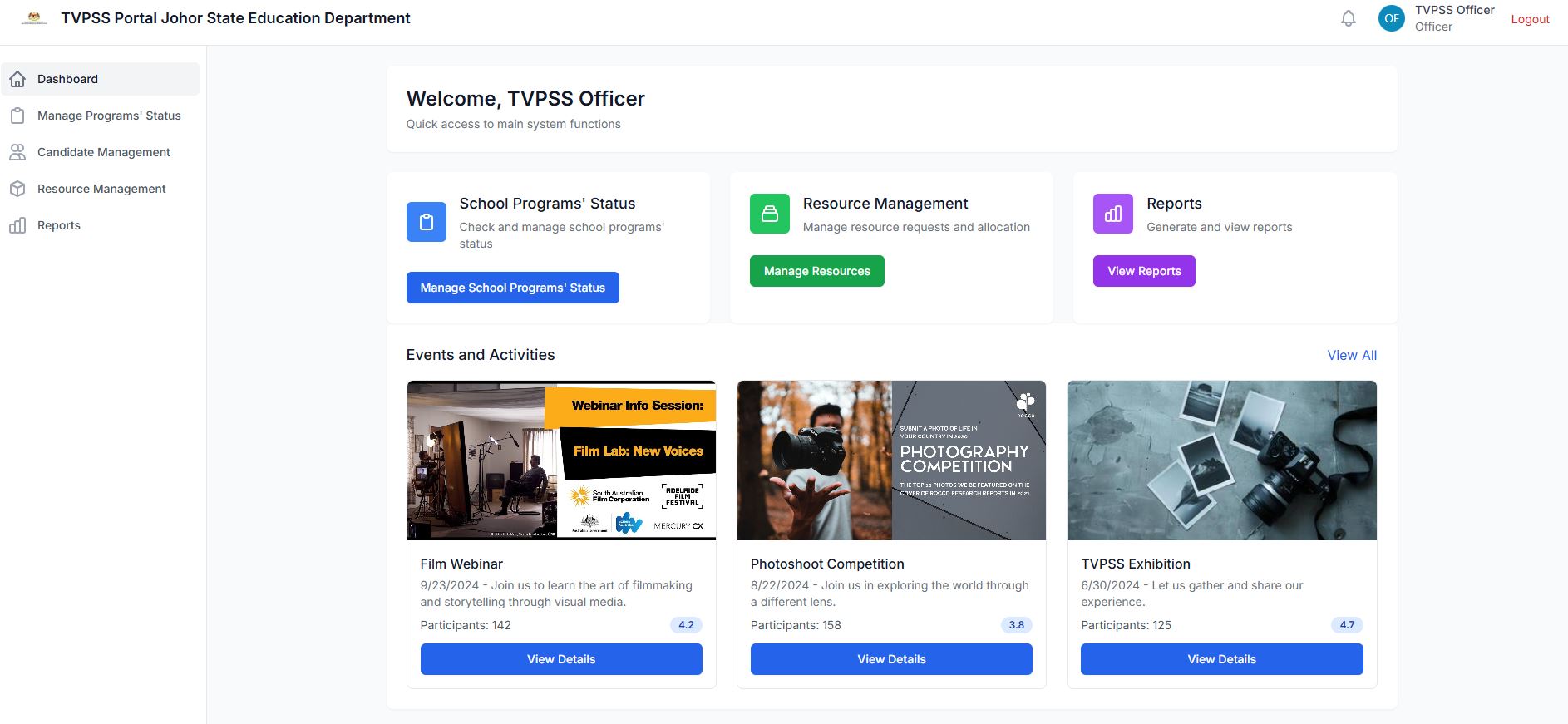Click the notification bell icon
This screenshot has height=724, width=1568.
click(x=1348, y=18)
